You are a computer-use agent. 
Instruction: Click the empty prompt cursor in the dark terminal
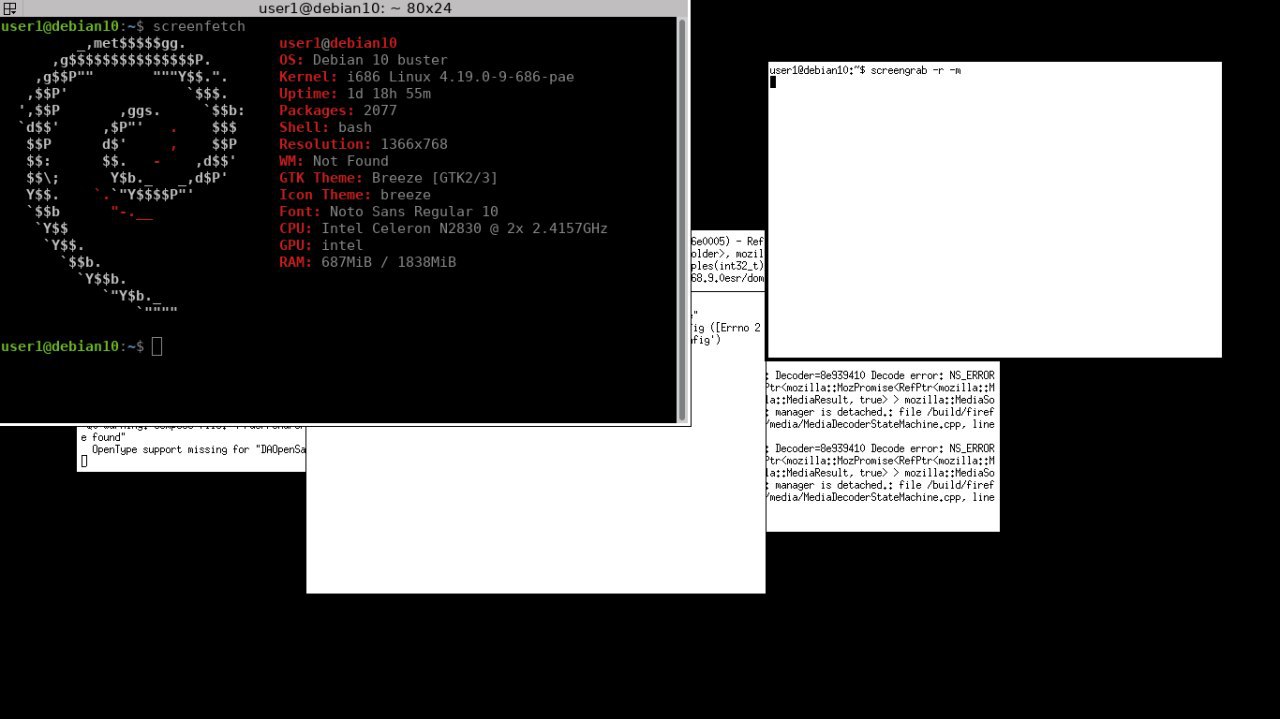[x=157, y=346]
